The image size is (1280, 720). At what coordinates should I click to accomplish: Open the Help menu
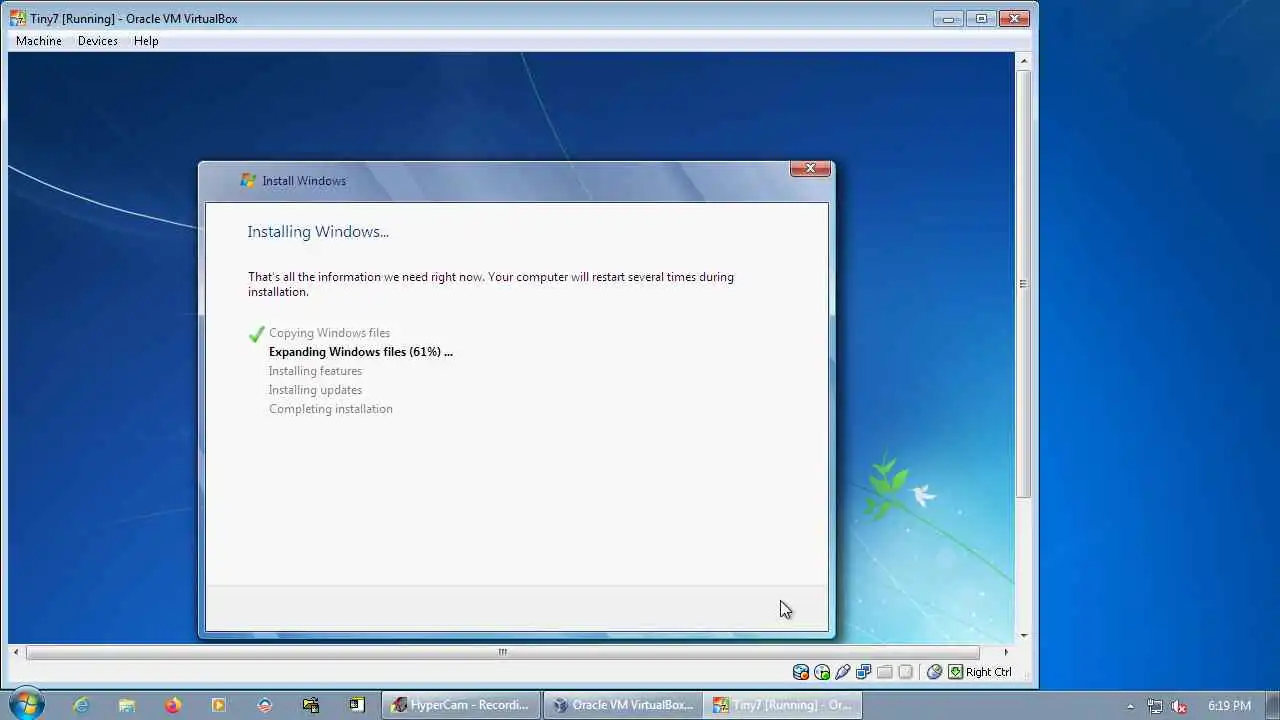tap(146, 41)
